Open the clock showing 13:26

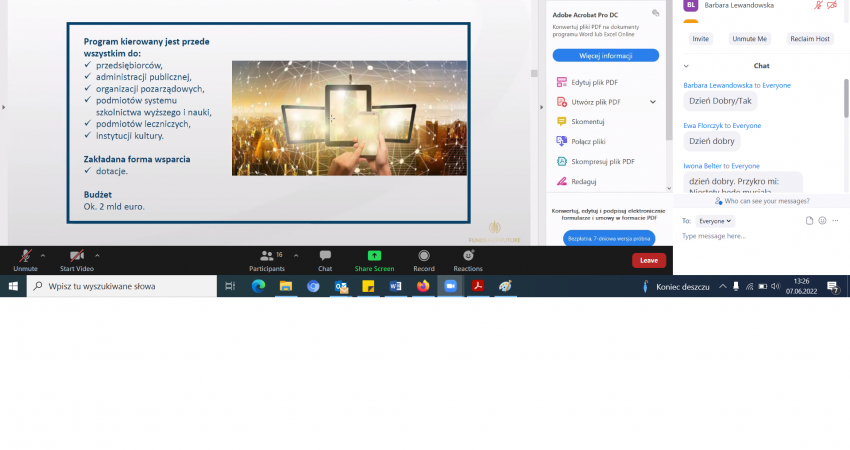tap(801, 286)
